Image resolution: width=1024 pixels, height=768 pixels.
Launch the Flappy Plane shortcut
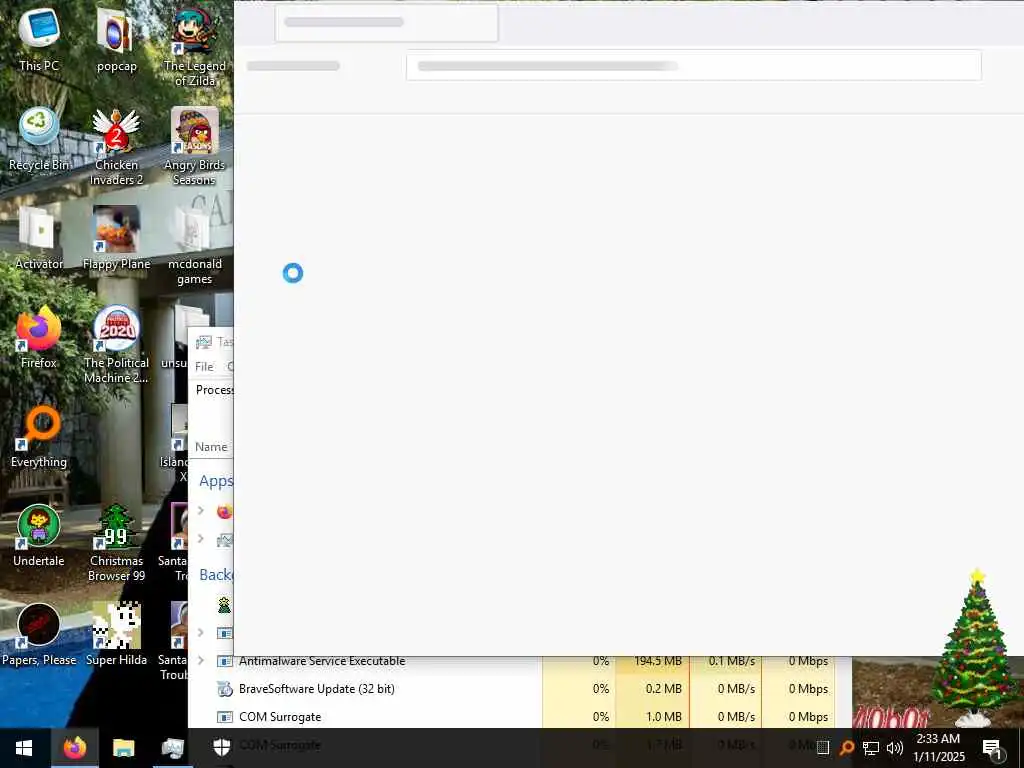(x=116, y=238)
